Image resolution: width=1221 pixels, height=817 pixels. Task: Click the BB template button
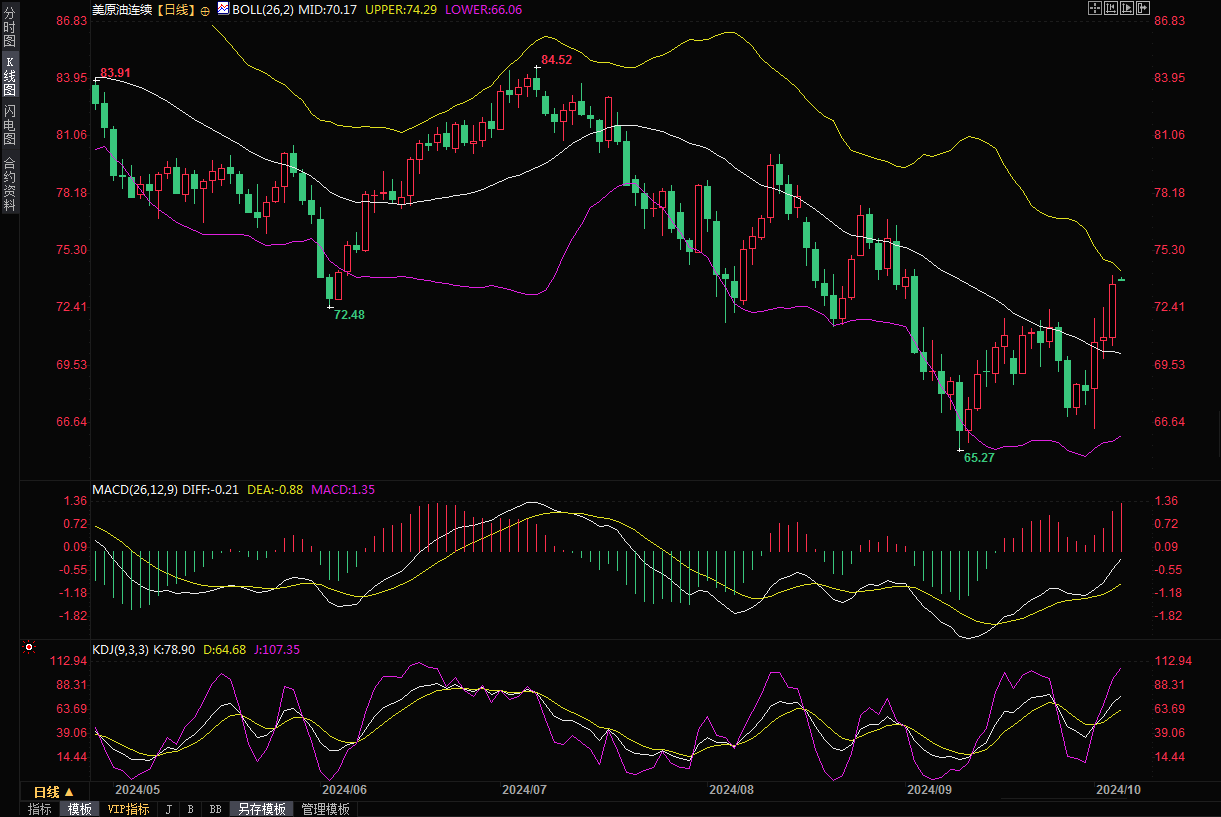pos(215,809)
